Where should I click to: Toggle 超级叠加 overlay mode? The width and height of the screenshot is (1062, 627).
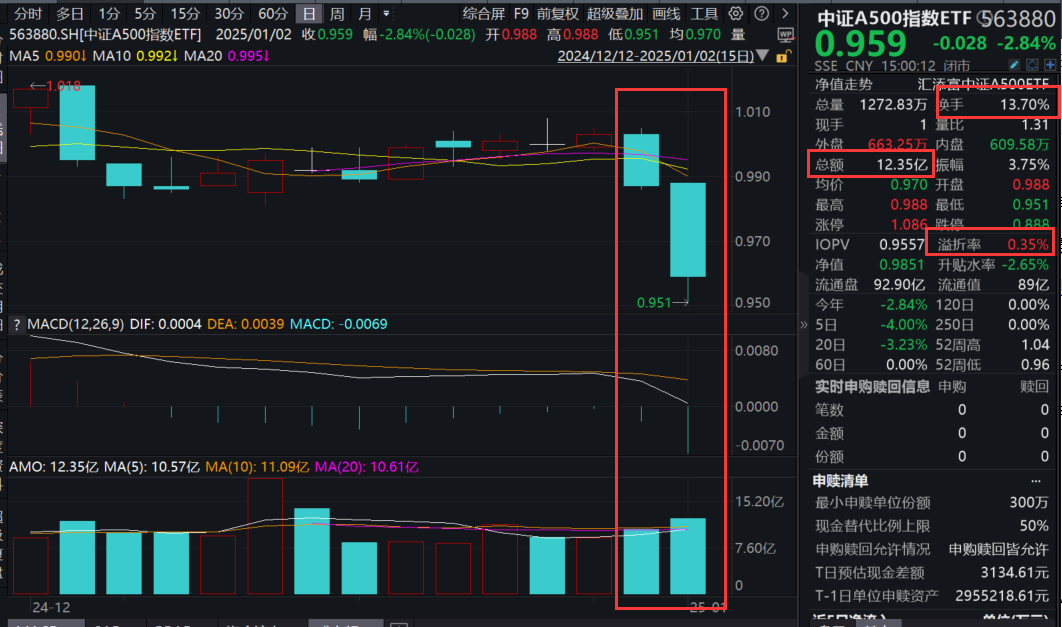point(616,14)
